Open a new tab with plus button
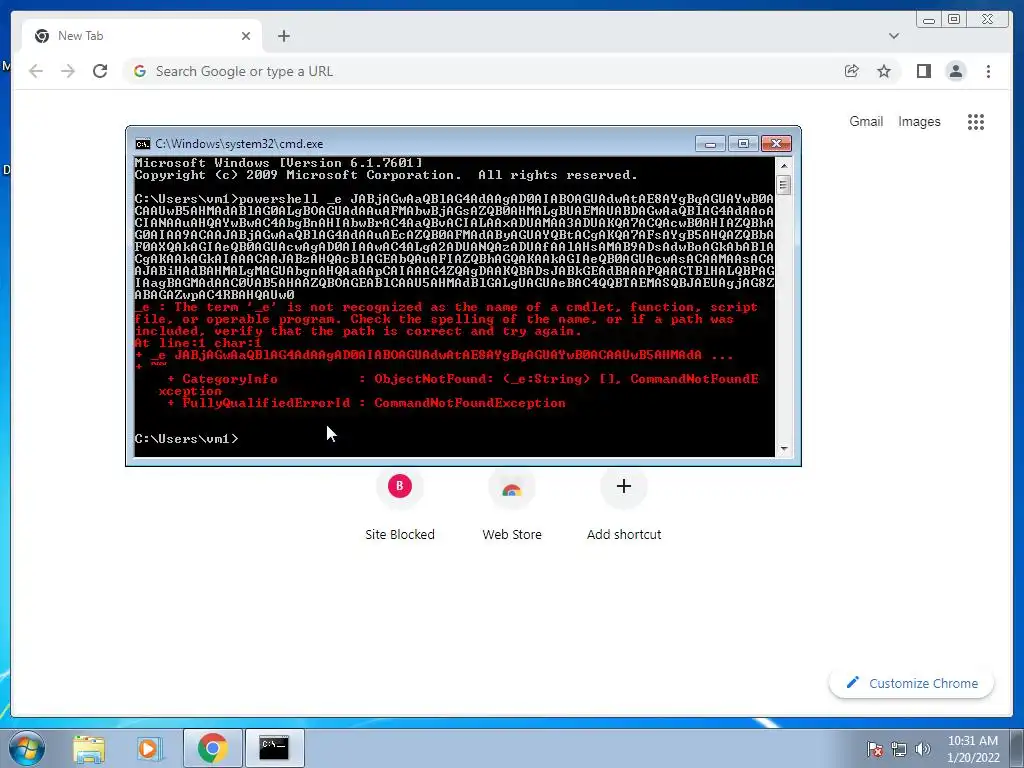1024x768 pixels. (283, 36)
